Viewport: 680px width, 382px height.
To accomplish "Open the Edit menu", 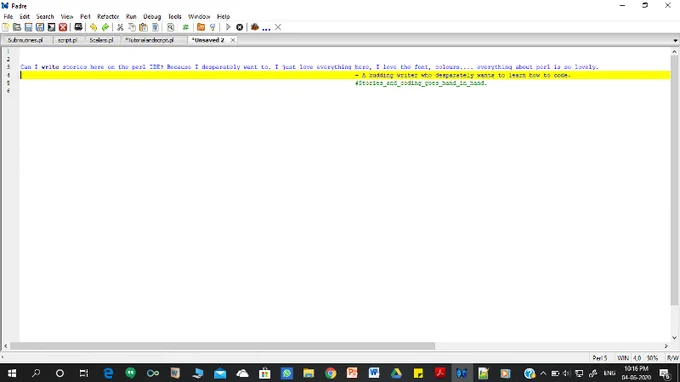I will click(24, 16).
